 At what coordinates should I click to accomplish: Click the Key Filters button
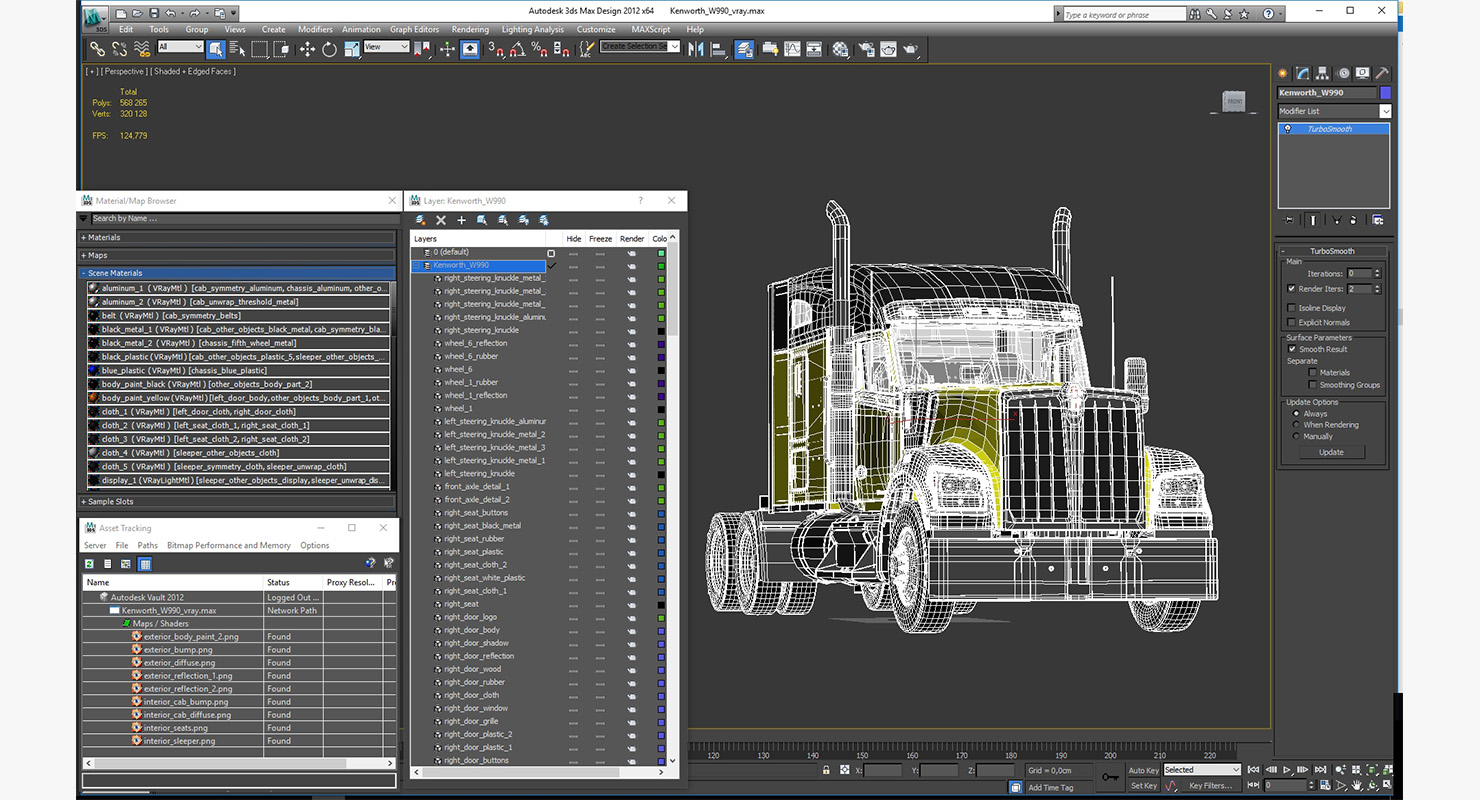pyautogui.click(x=1209, y=786)
